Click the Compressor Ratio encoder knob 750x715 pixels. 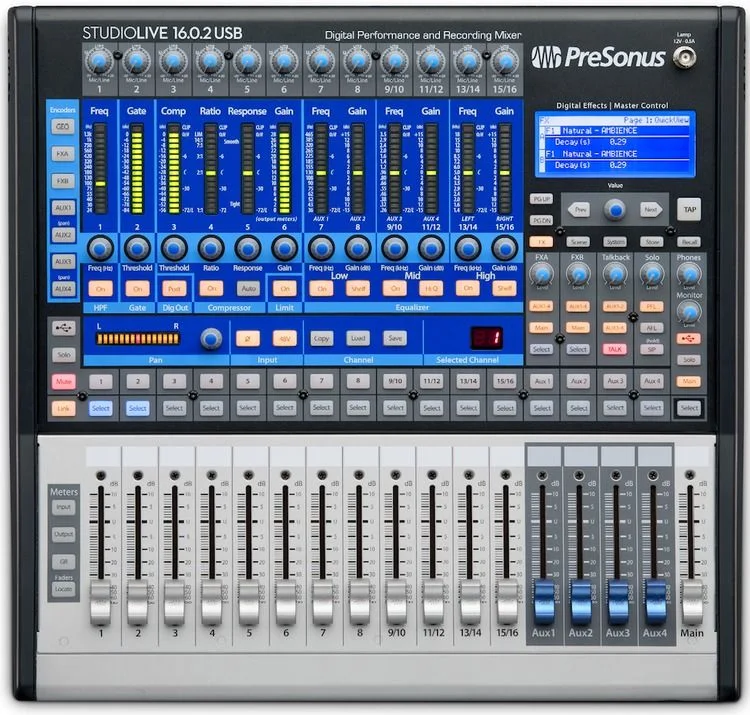(x=210, y=248)
